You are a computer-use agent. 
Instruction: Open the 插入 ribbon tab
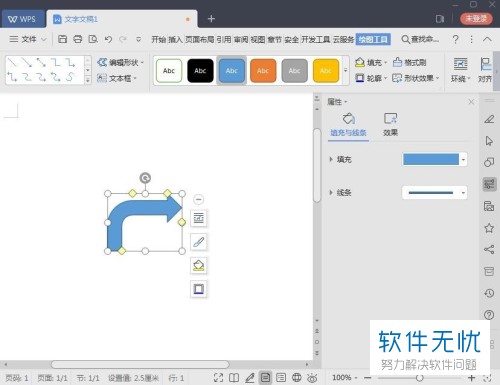pyautogui.click(x=175, y=39)
